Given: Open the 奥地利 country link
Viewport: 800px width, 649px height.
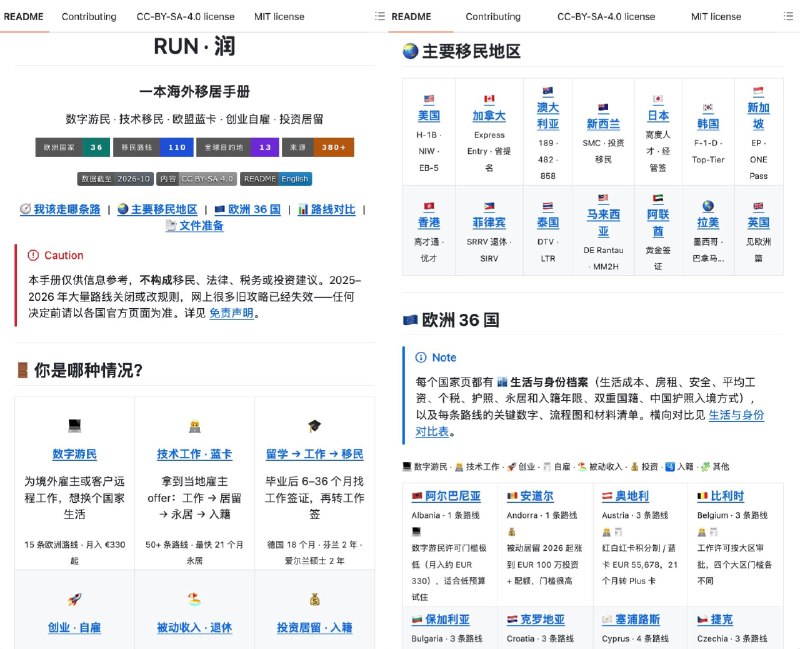Looking at the screenshot, I should pyautogui.click(x=626, y=496).
